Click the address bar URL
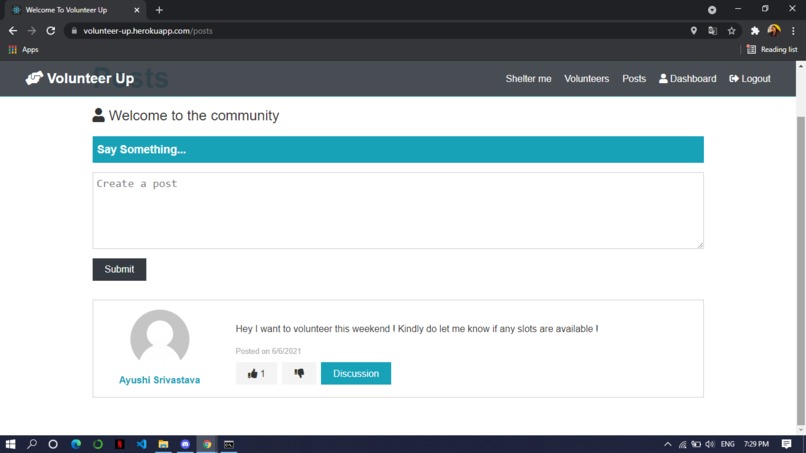 click(x=148, y=31)
